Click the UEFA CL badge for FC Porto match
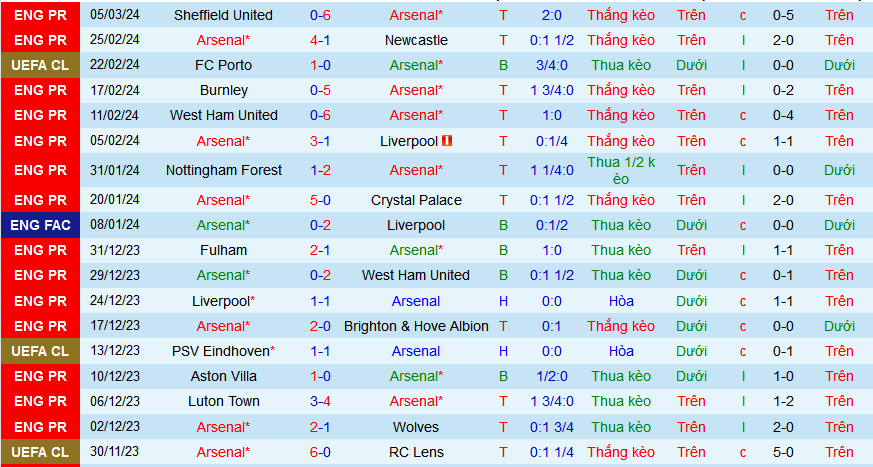This screenshot has height=467, width=873. click(42, 65)
